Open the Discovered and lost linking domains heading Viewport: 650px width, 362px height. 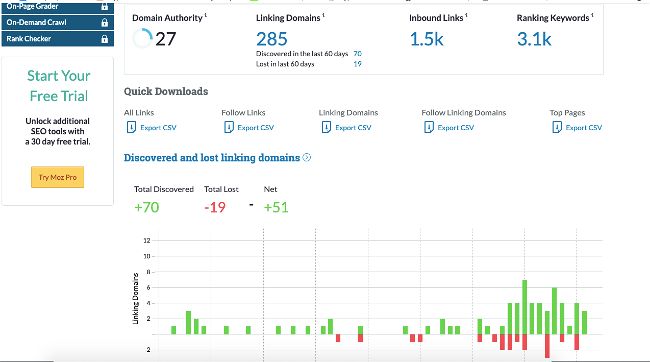click(x=212, y=158)
